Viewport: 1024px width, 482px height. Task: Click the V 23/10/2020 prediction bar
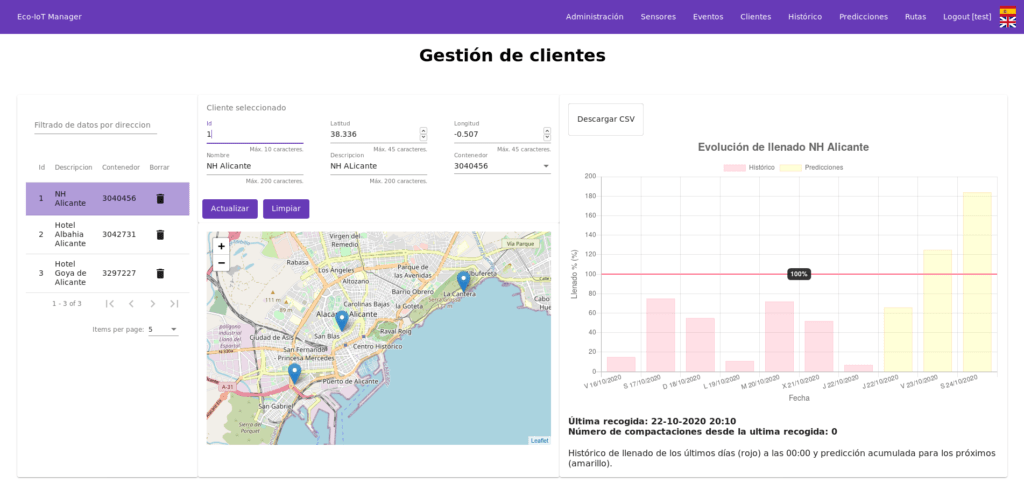(x=937, y=311)
